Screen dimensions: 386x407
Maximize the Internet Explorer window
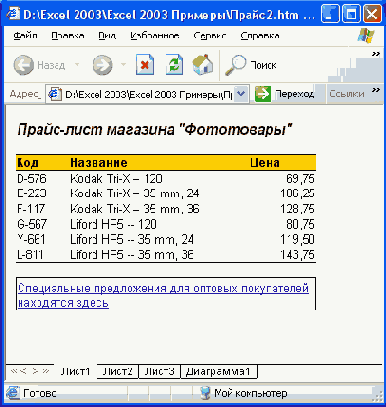click(x=351, y=14)
